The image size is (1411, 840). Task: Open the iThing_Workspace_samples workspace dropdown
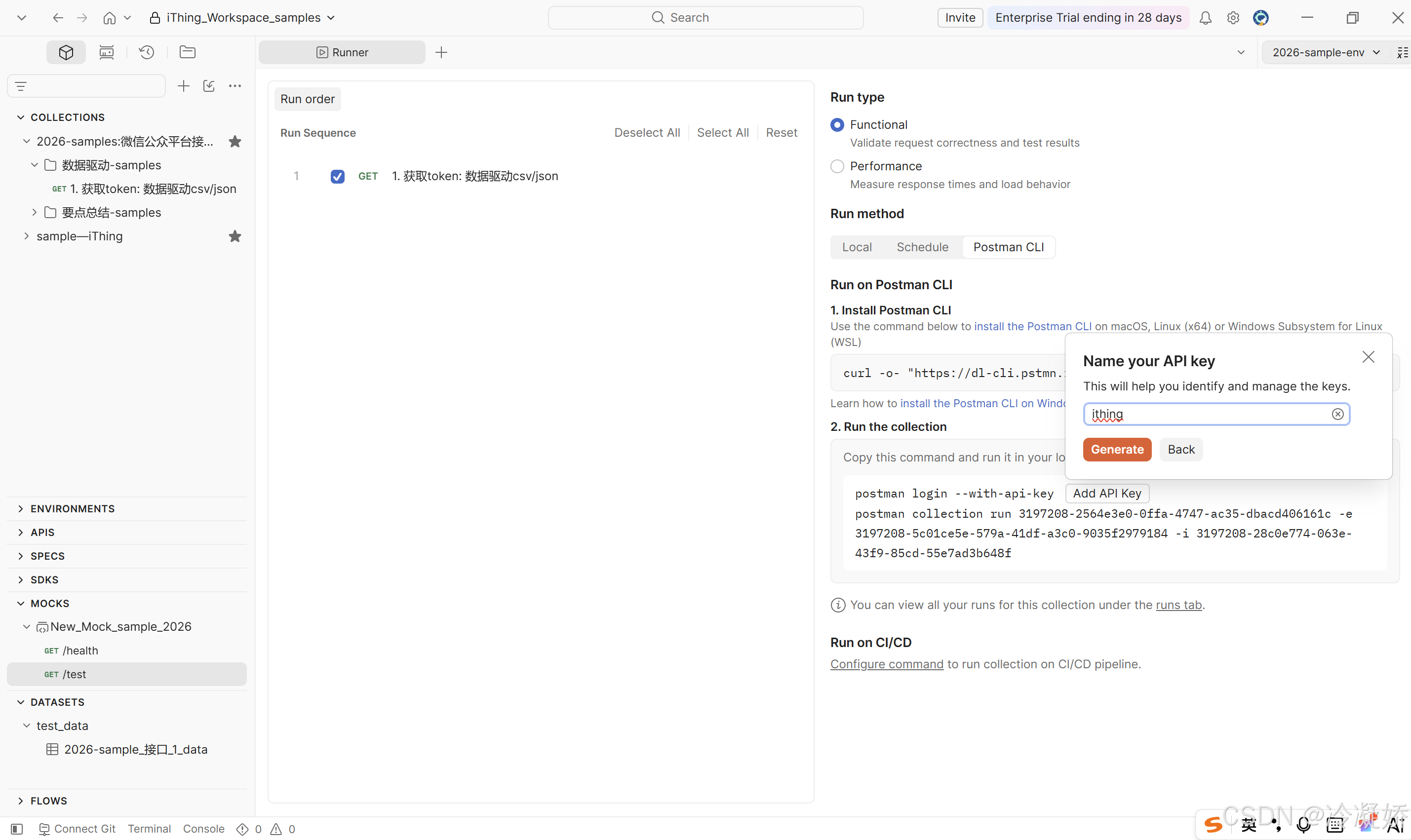click(242, 18)
